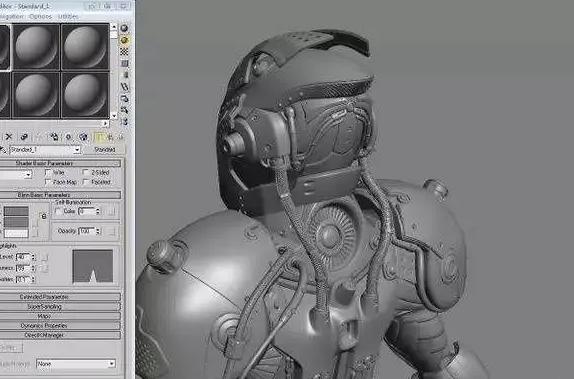Click the Make Material Copy icon
This screenshot has width=574, height=379.
[24, 137]
